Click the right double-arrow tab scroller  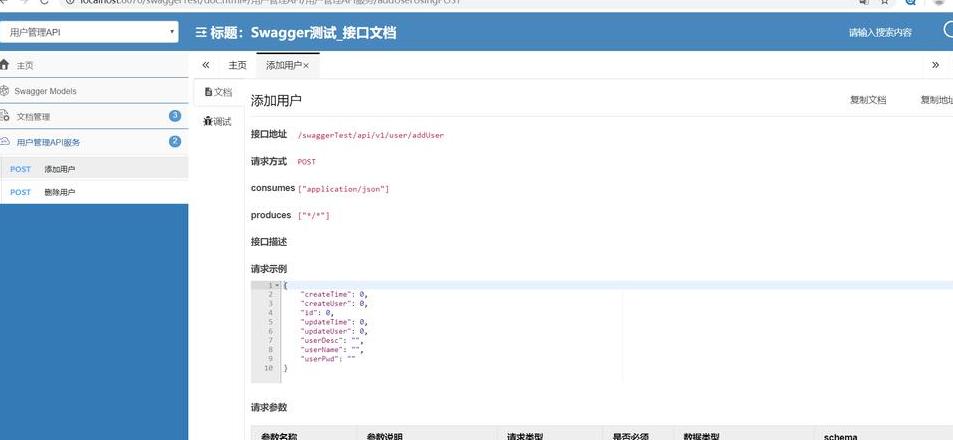pos(935,65)
